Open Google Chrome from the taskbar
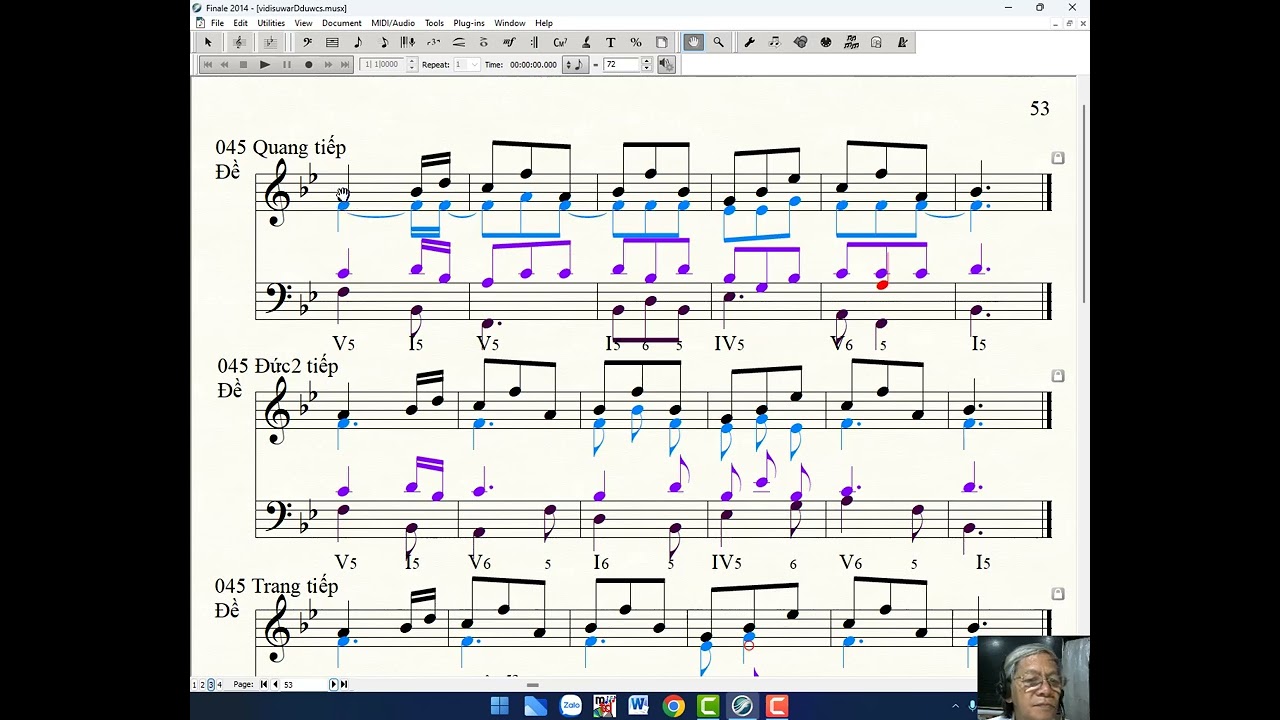The height and width of the screenshot is (720, 1280). click(x=673, y=706)
